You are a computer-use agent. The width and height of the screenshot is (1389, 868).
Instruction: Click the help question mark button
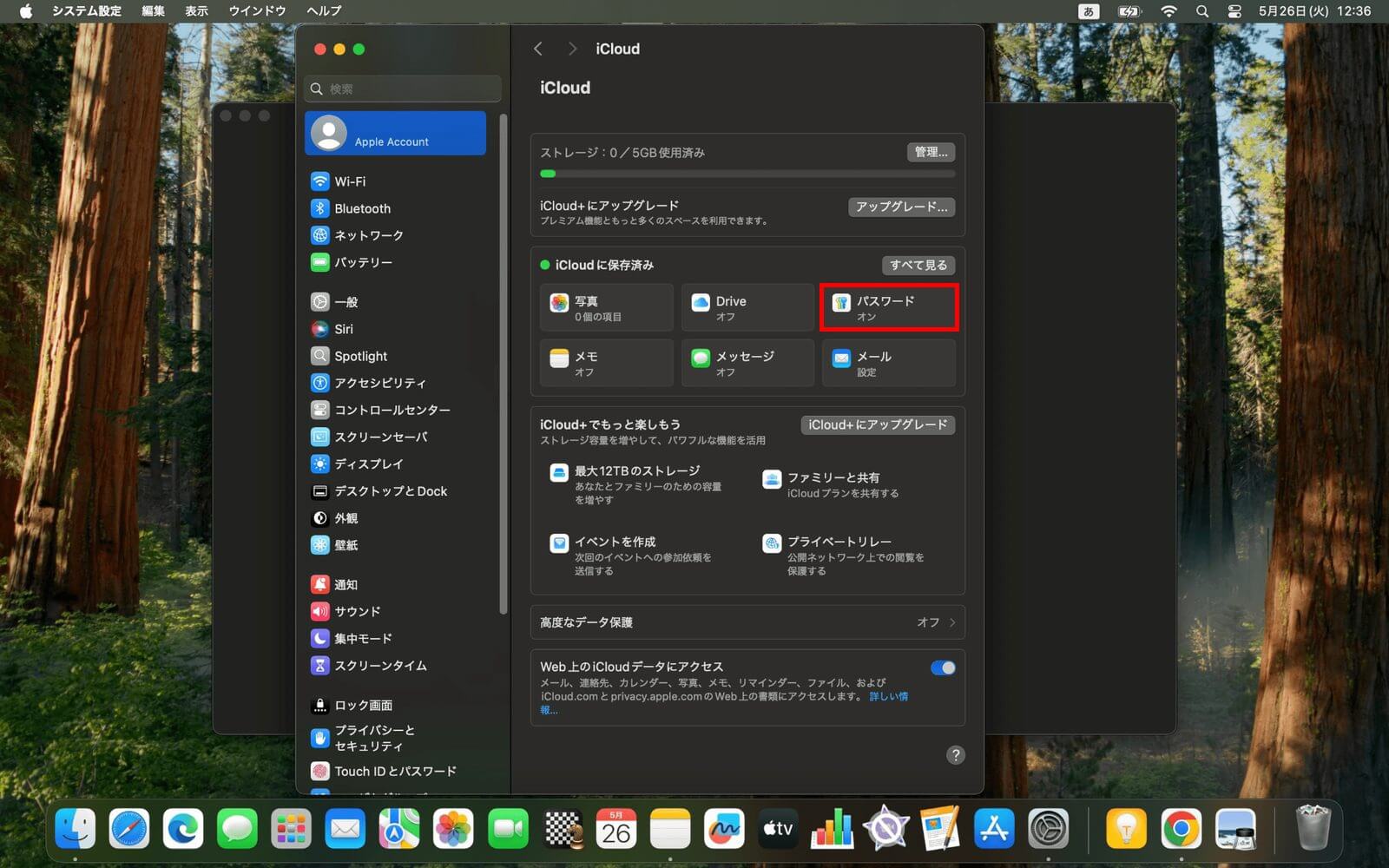[x=956, y=755]
